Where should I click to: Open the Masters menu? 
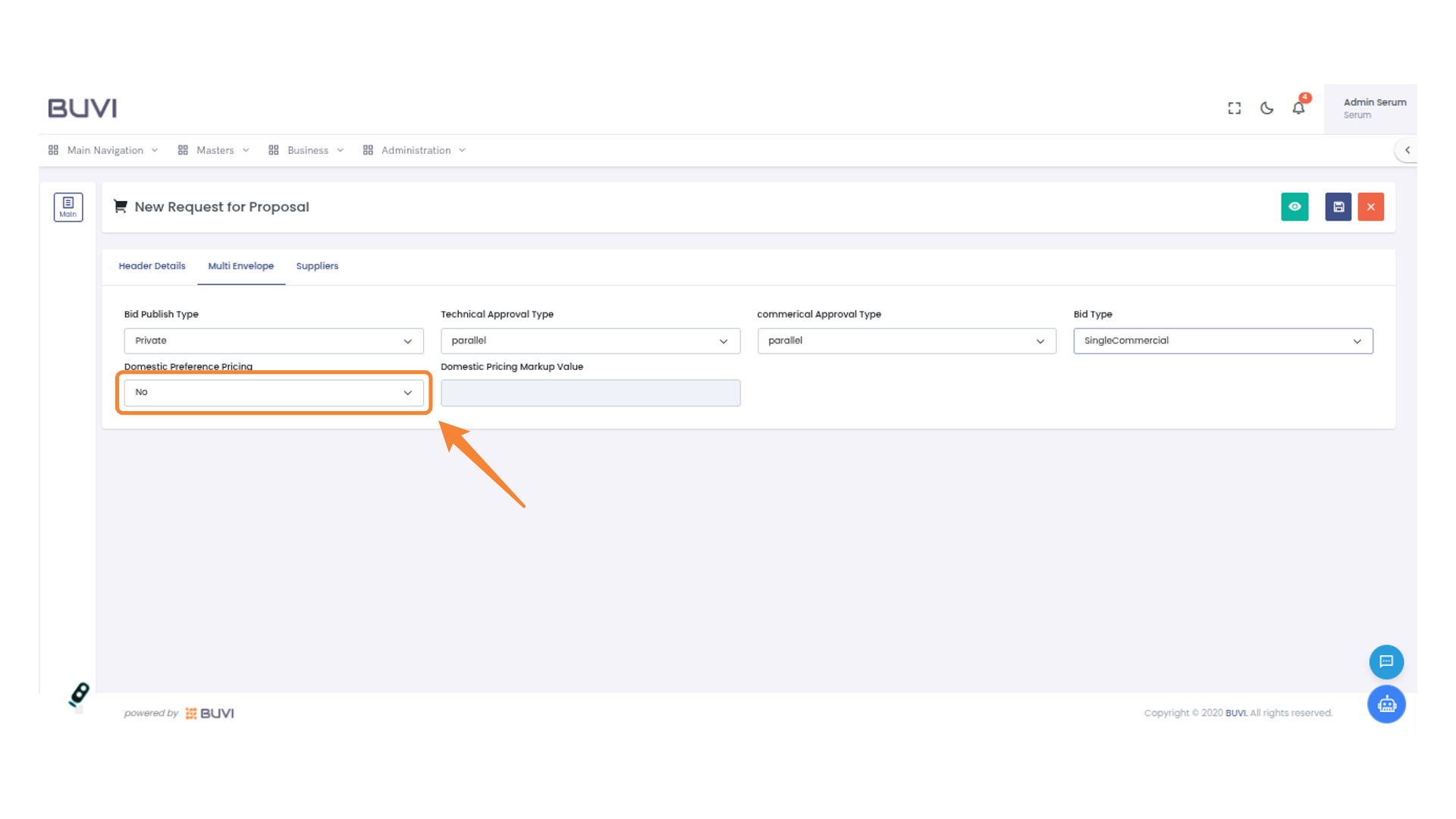pyautogui.click(x=215, y=150)
